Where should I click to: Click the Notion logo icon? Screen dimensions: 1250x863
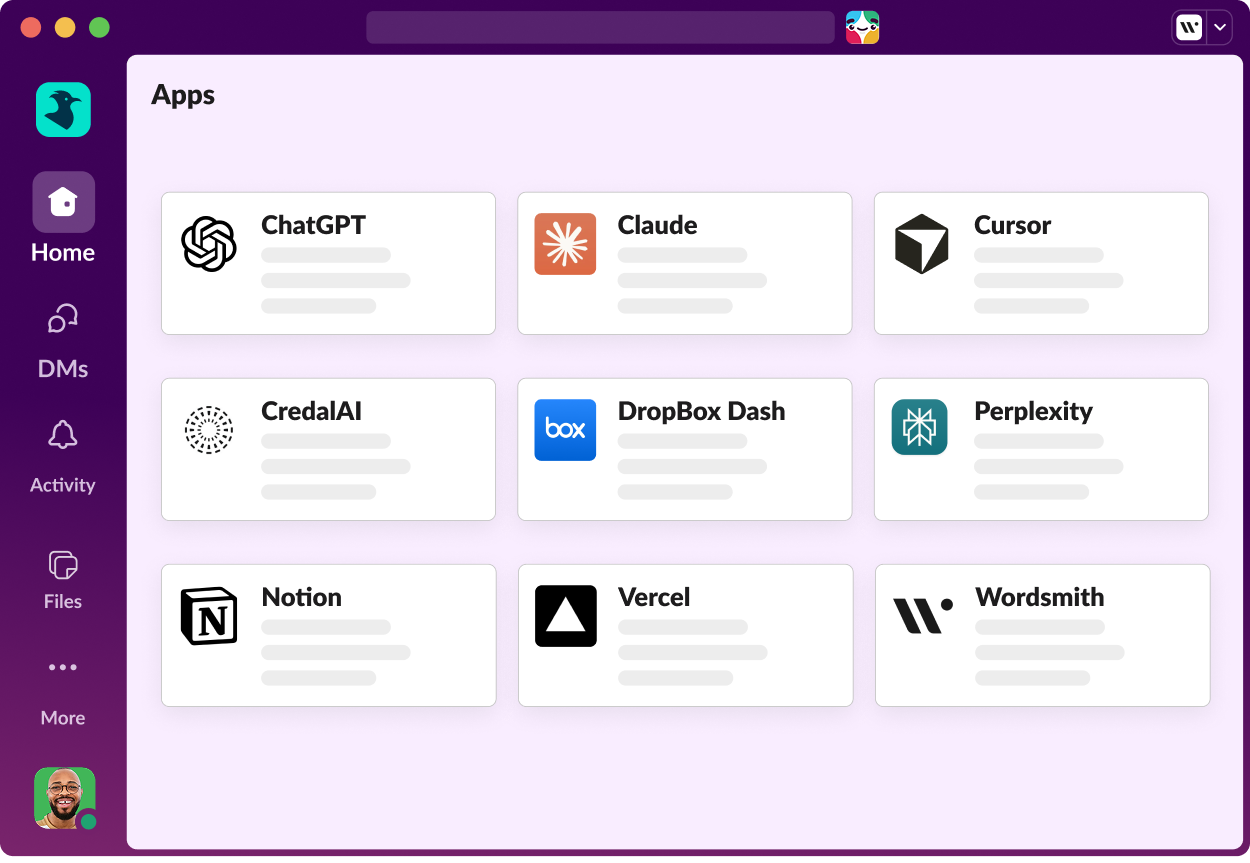pyautogui.click(x=209, y=616)
